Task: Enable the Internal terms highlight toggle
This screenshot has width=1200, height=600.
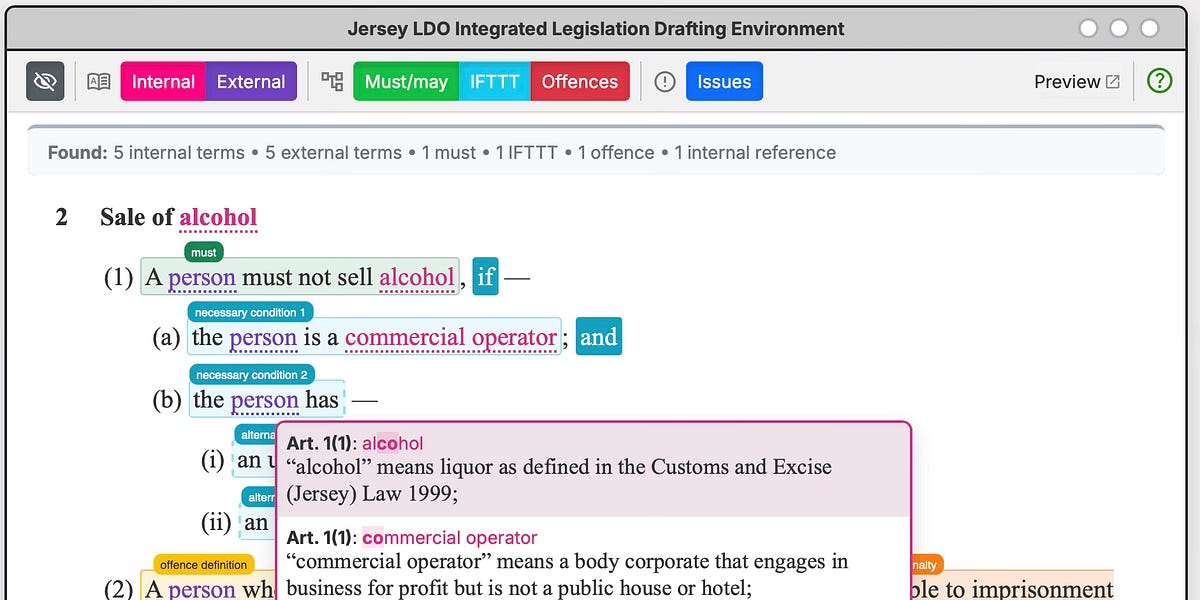Action: [x=162, y=81]
